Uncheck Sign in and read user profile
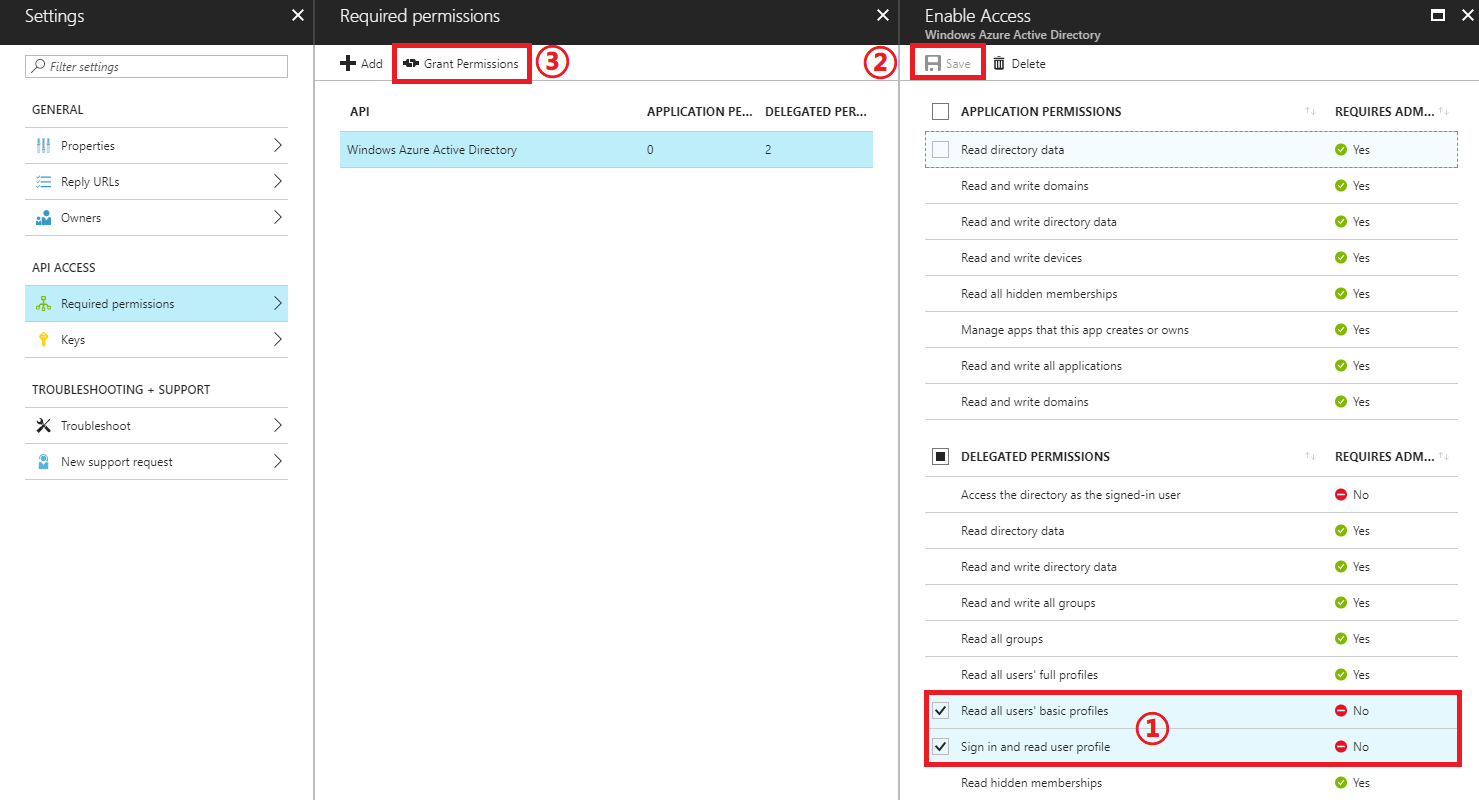Viewport: 1479px width, 800px height. (x=940, y=747)
